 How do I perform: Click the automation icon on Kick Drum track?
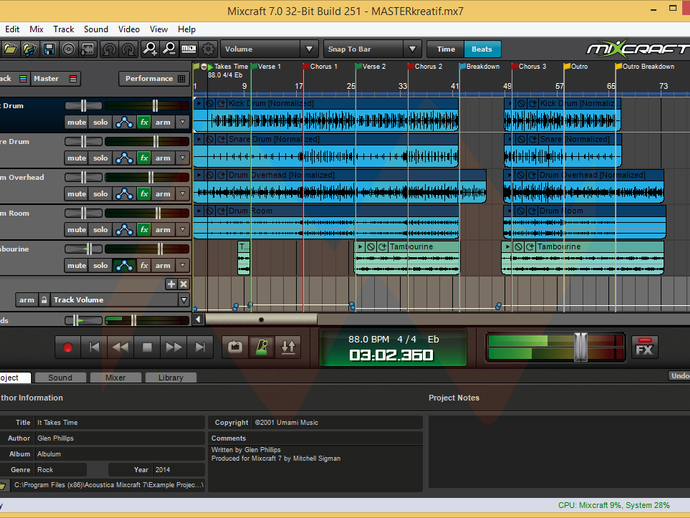(124, 122)
